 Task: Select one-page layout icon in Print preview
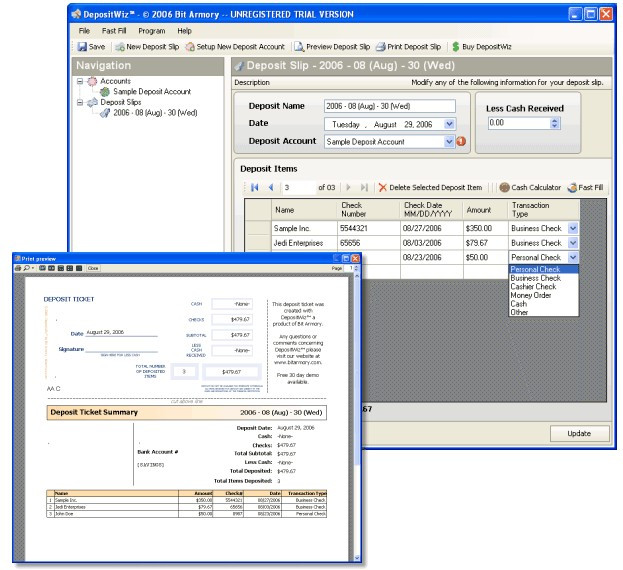pyautogui.click(x=42, y=268)
